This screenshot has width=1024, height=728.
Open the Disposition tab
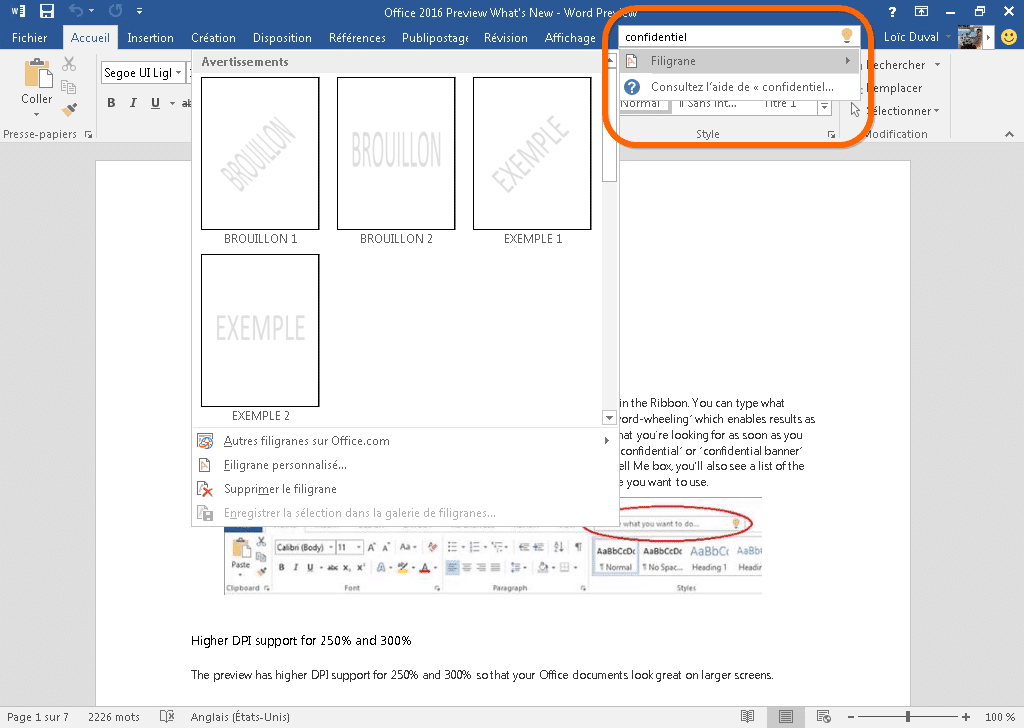pyautogui.click(x=282, y=38)
